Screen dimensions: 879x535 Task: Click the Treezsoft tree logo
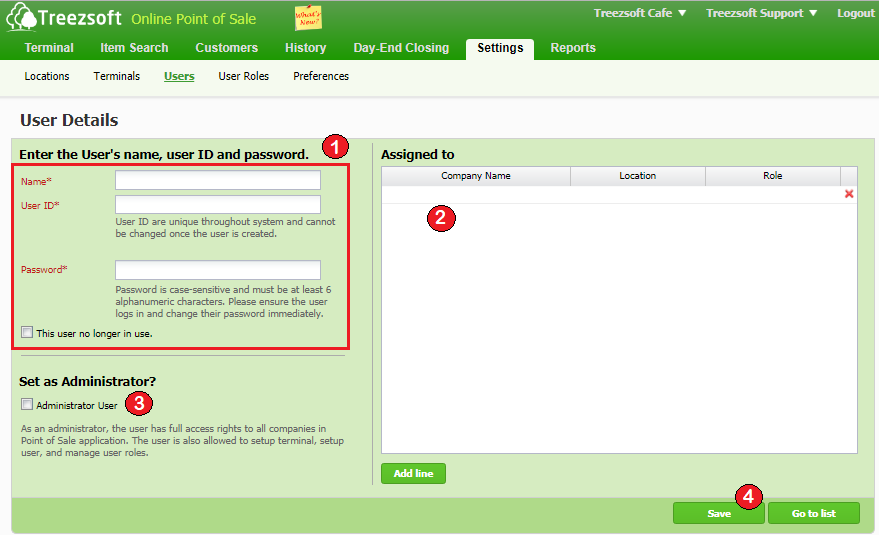click(21, 17)
